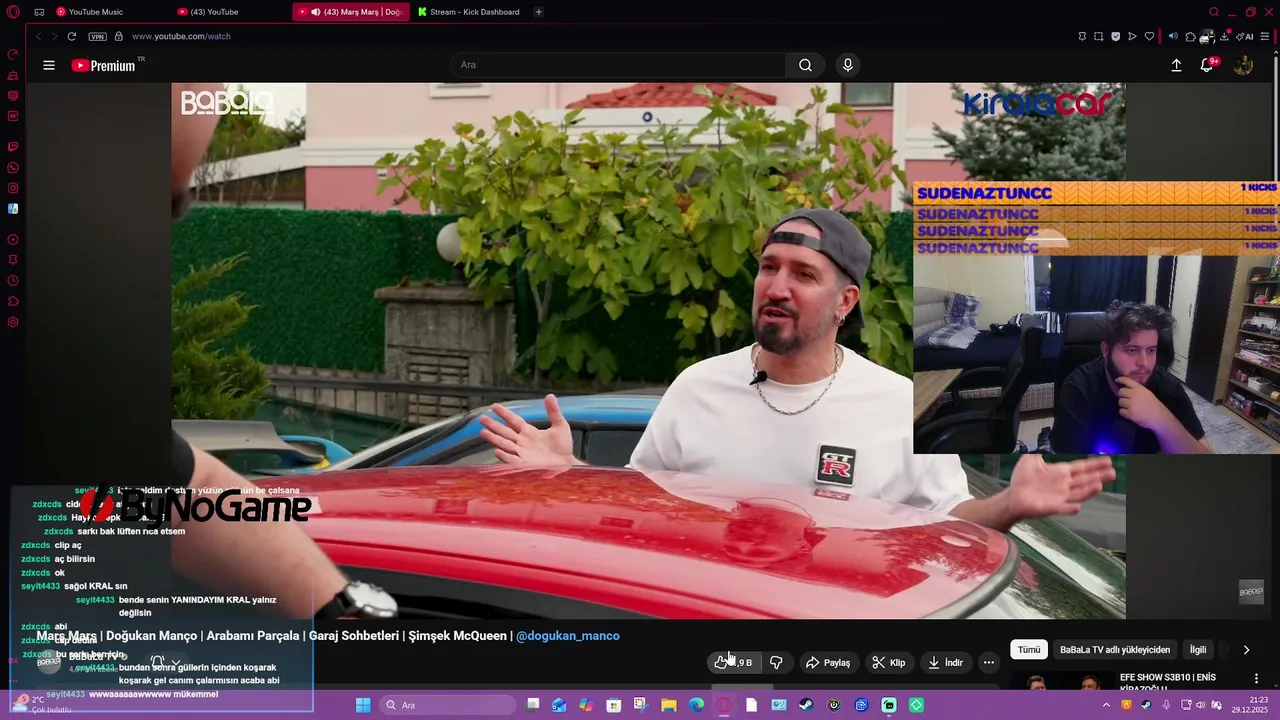This screenshot has height=720, width=1280.
Task: Select the Mars Mars Doğukan tab
Action: coord(351,12)
